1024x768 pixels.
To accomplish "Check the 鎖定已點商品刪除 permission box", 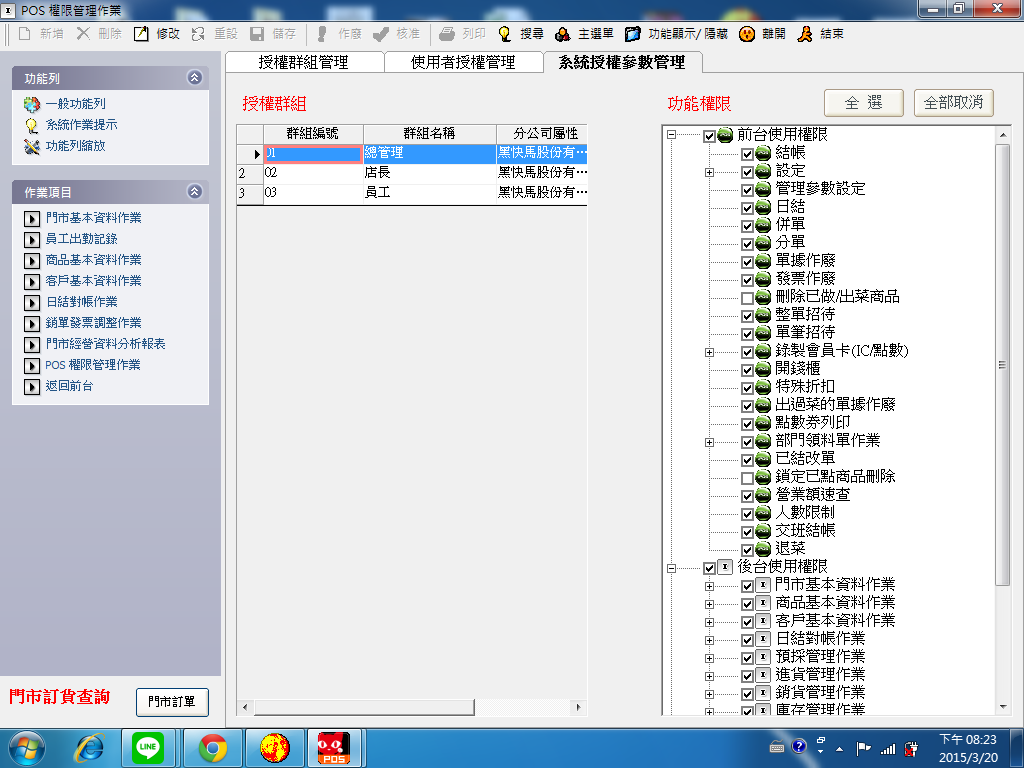I will coord(747,477).
